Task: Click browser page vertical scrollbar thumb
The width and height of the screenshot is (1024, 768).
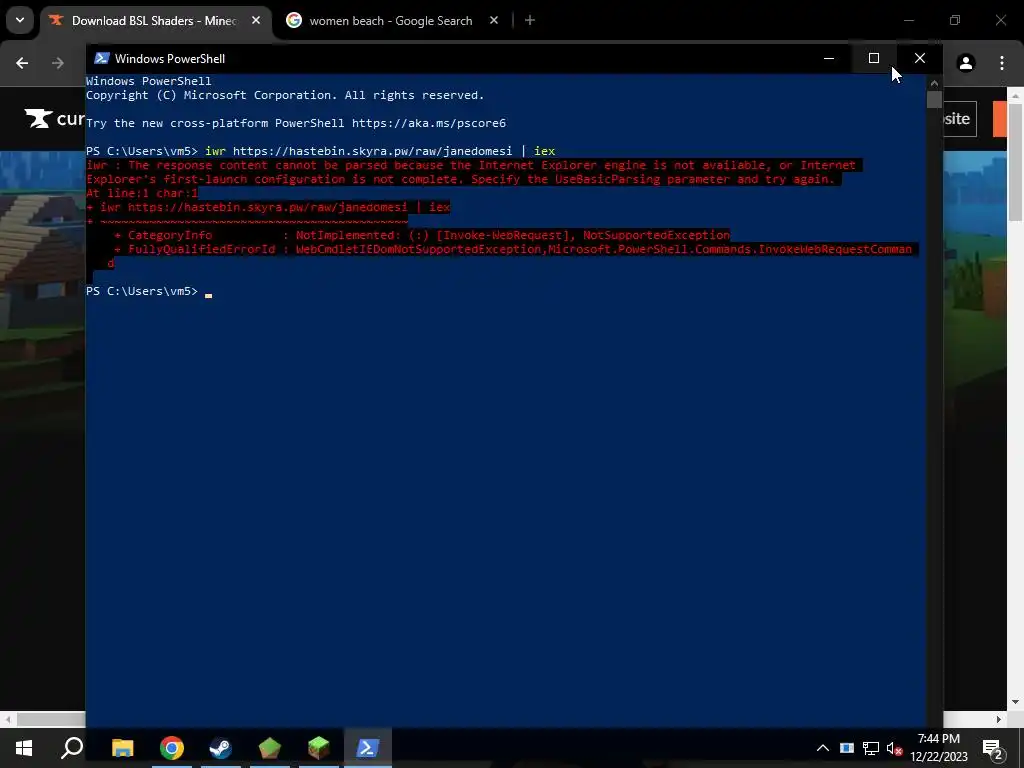Action: pos(1016,162)
